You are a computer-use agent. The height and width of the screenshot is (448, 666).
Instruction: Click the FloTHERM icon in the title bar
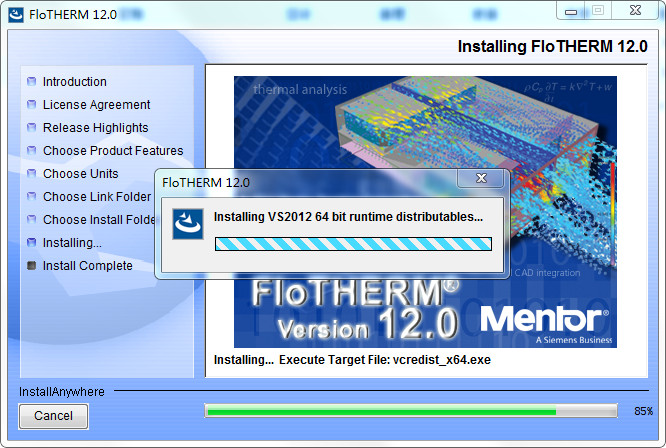[16, 14]
